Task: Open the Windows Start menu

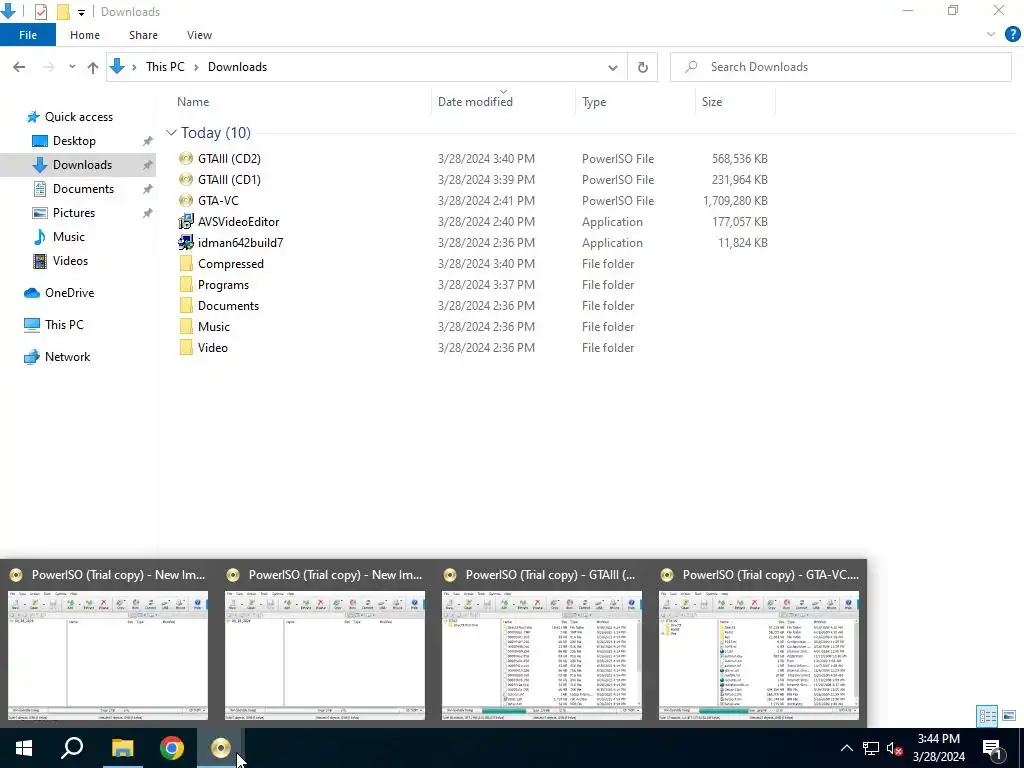Action: pyautogui.click(x=24, y=748)
